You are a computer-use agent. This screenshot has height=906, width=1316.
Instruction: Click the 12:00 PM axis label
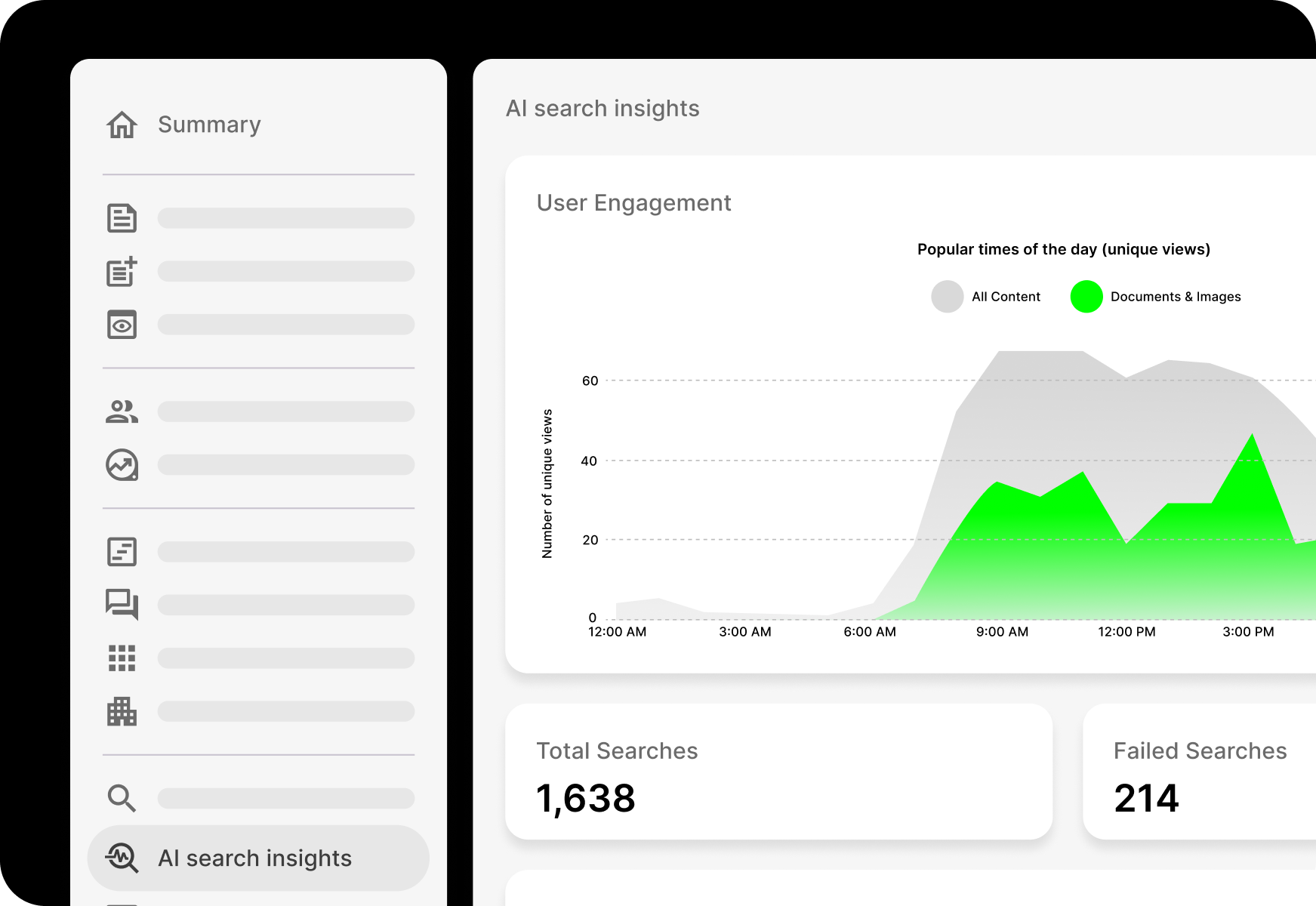(1126, 632)
